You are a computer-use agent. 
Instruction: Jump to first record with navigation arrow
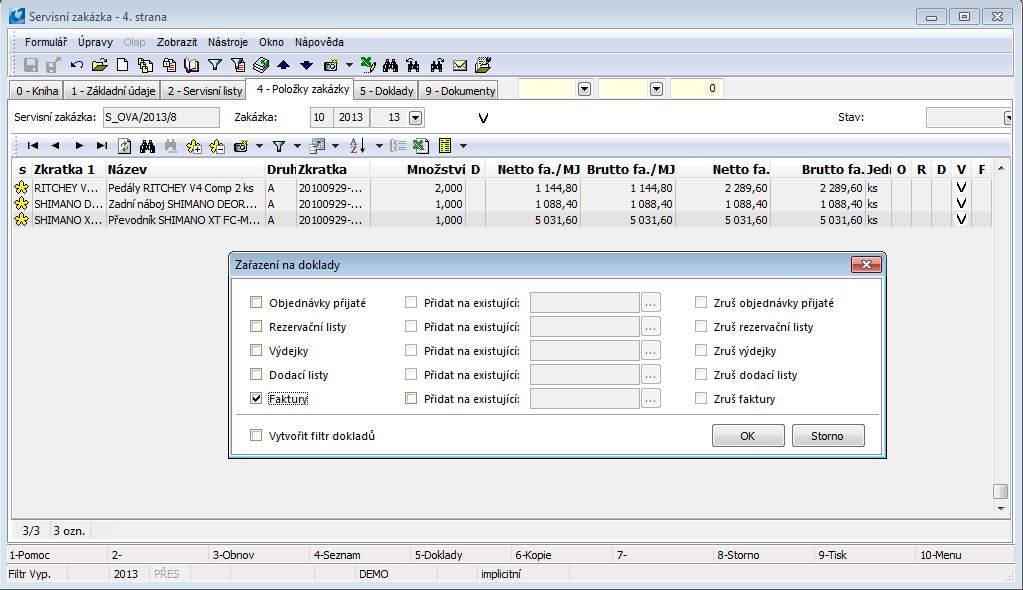pyautogui.click(x=33, y=146)
